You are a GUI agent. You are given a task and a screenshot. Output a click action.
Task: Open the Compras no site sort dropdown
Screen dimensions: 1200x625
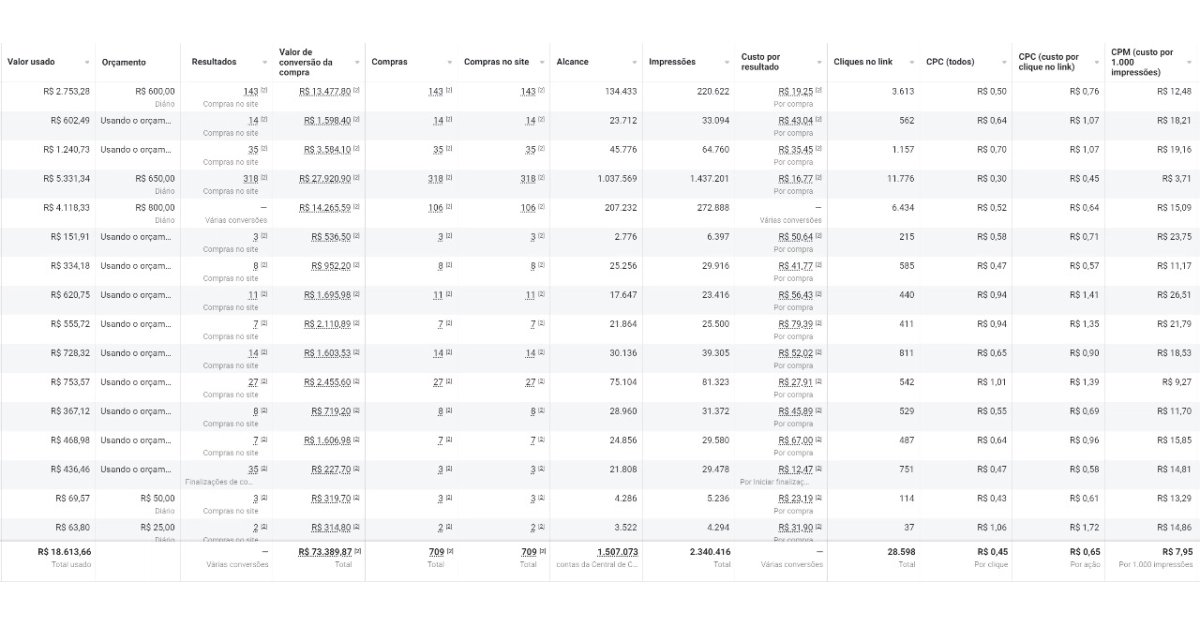[541, 60]
